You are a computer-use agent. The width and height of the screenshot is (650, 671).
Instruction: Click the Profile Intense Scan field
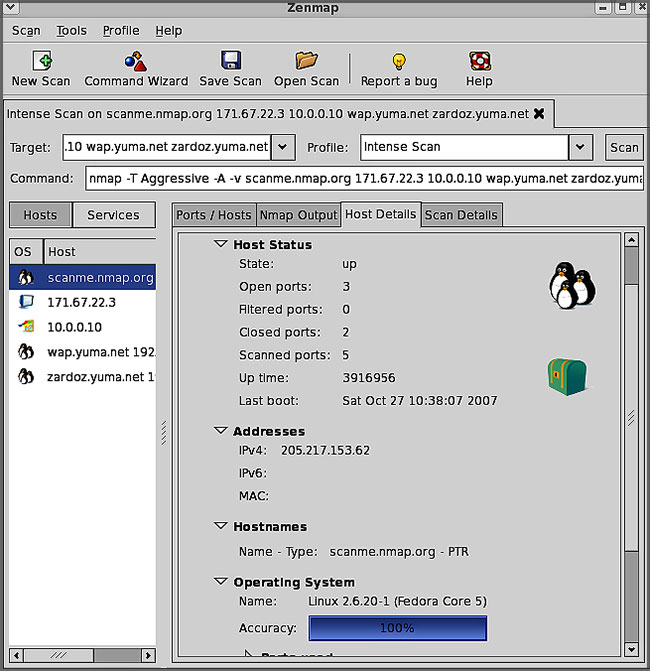tap(464, 147)
